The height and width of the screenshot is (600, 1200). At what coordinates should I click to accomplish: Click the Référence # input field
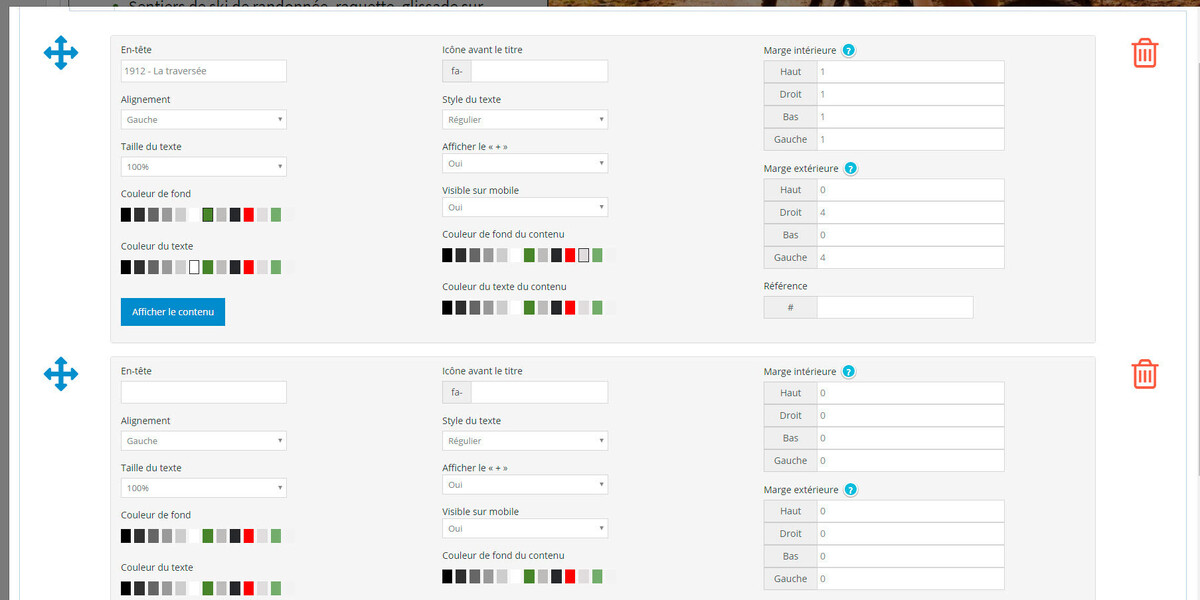(x=894, y=307)
